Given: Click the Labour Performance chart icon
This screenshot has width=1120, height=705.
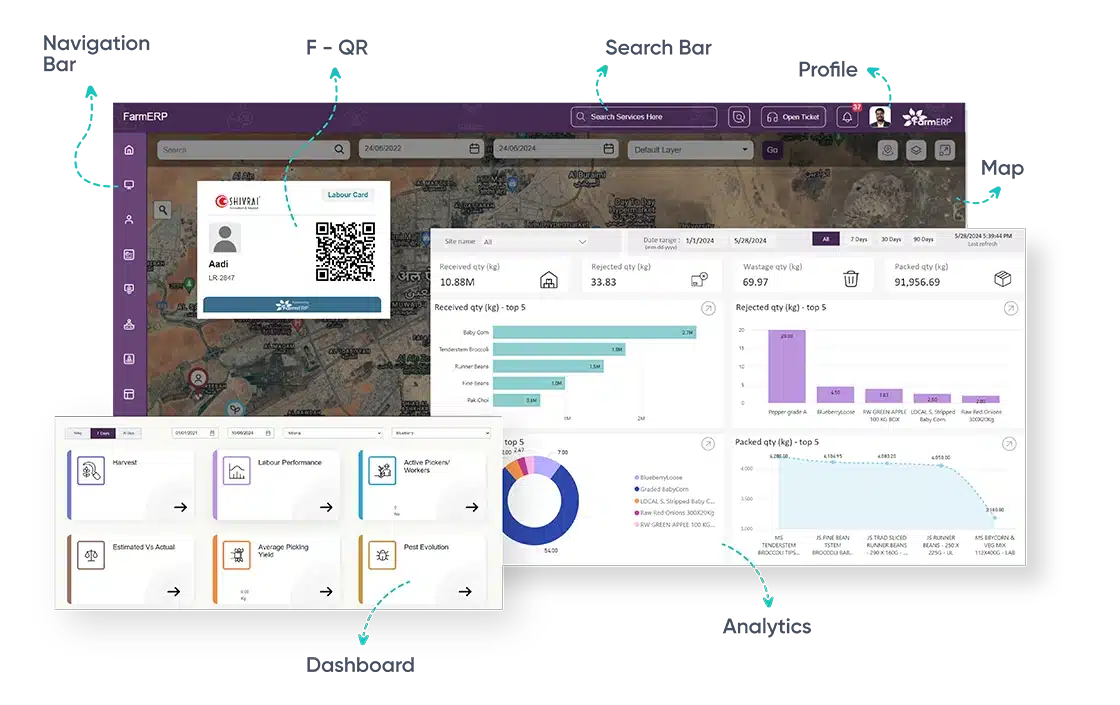Looking at the screenshot, I should click(x=236, y=471).
